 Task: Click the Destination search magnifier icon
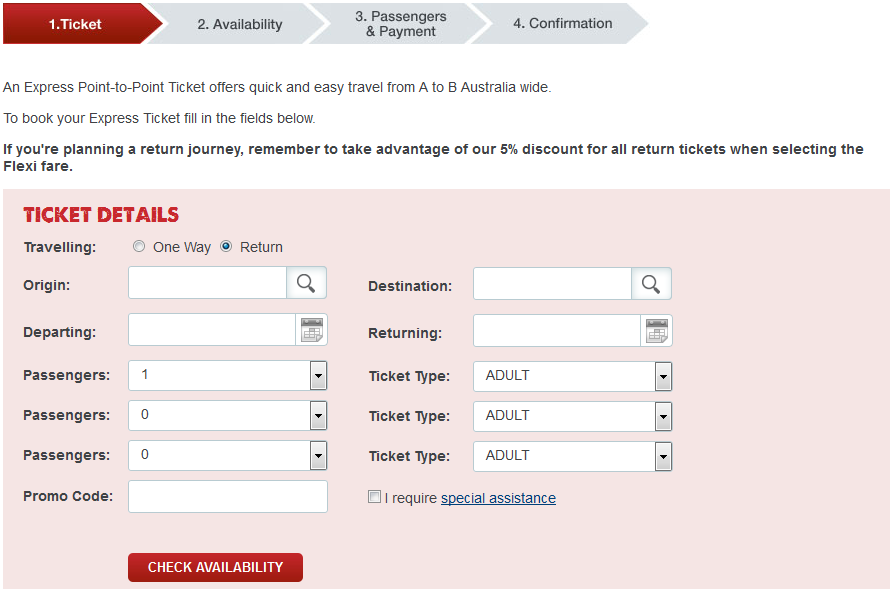[x=651, y=283]
